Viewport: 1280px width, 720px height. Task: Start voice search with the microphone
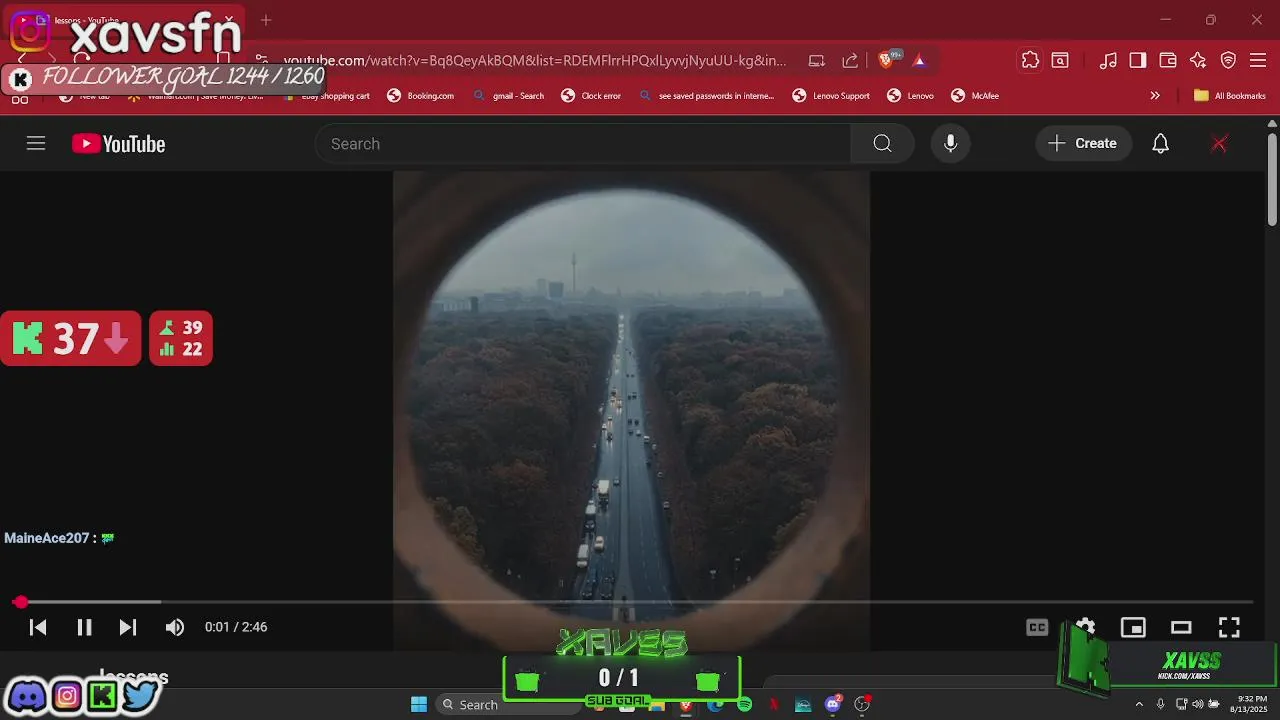(950, 143)
